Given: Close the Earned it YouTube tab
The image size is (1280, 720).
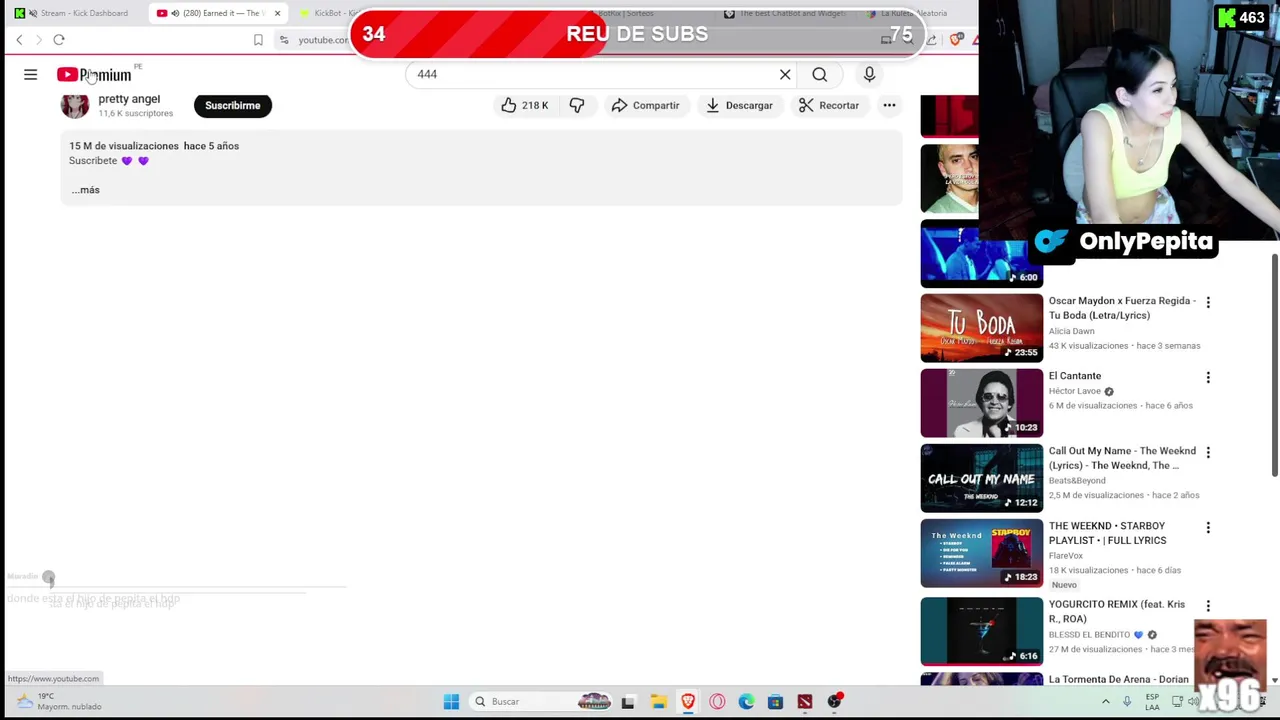Looking at the screenshot, I should tap(277, 13).
